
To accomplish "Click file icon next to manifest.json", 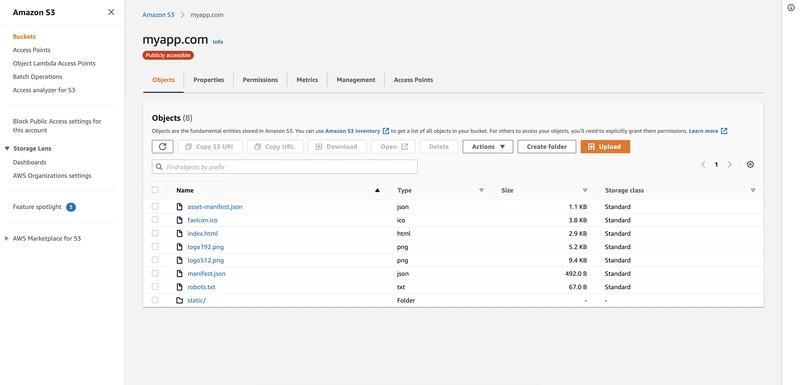I will click(179, 273).
